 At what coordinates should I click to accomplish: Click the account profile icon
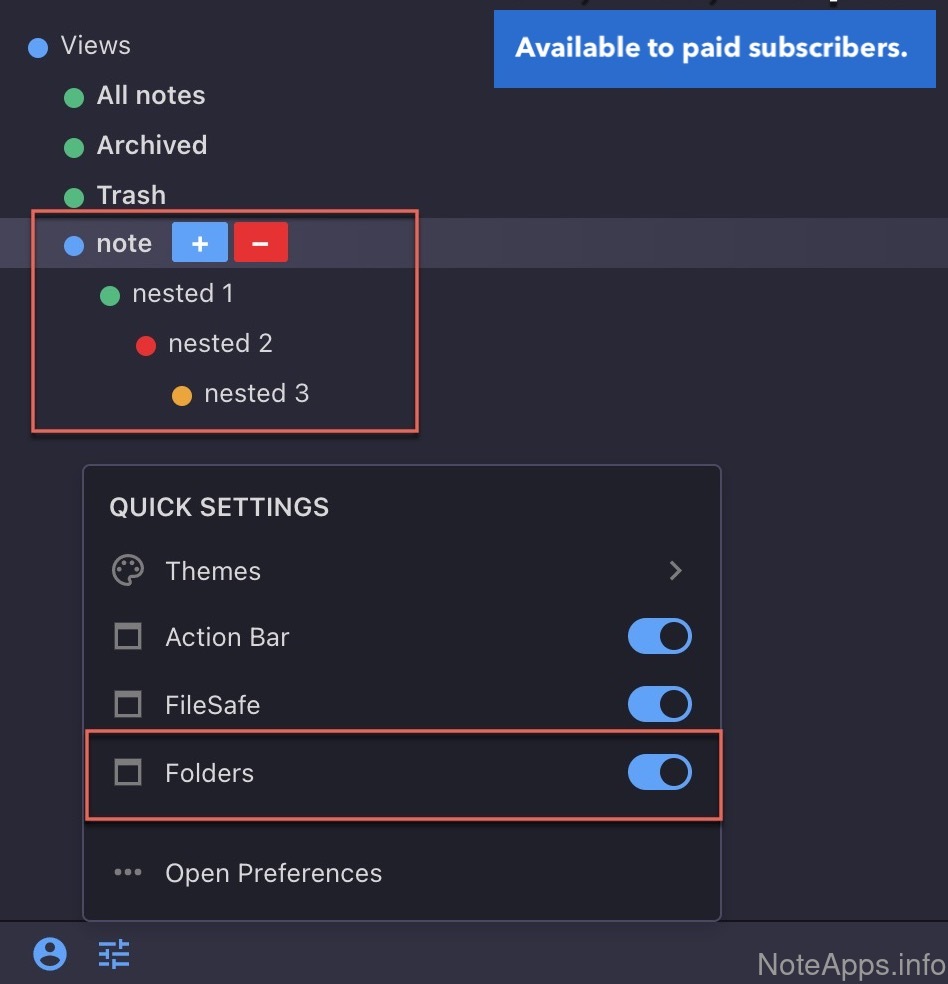50,954
